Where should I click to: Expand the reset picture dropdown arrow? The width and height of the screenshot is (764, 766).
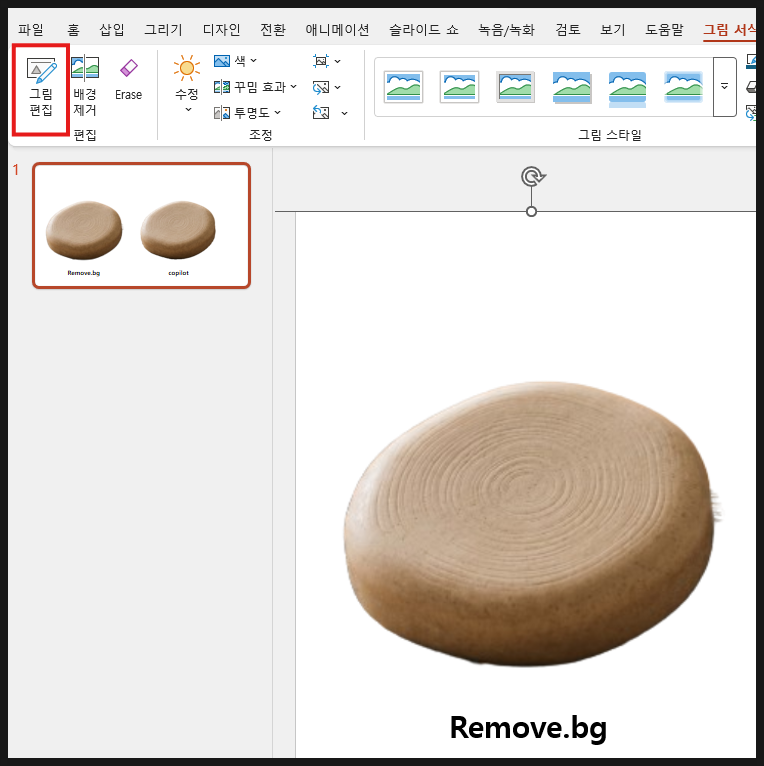click(x=344, y=113)
